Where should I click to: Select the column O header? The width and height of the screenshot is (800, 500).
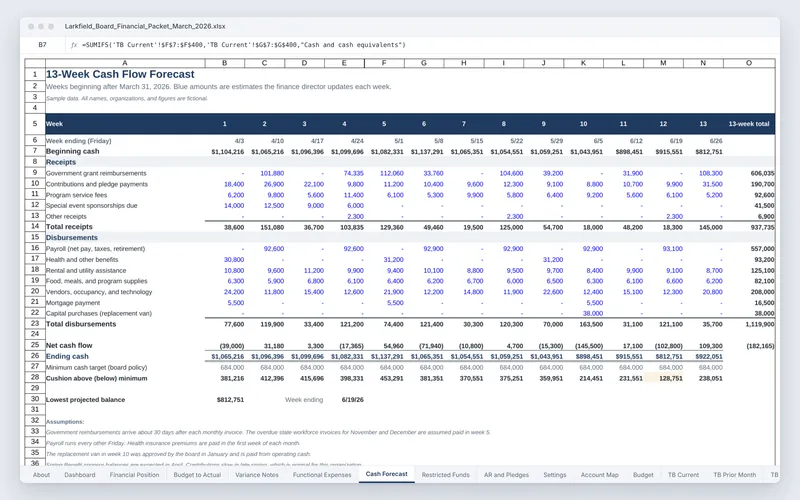click(x=748, y=63)
